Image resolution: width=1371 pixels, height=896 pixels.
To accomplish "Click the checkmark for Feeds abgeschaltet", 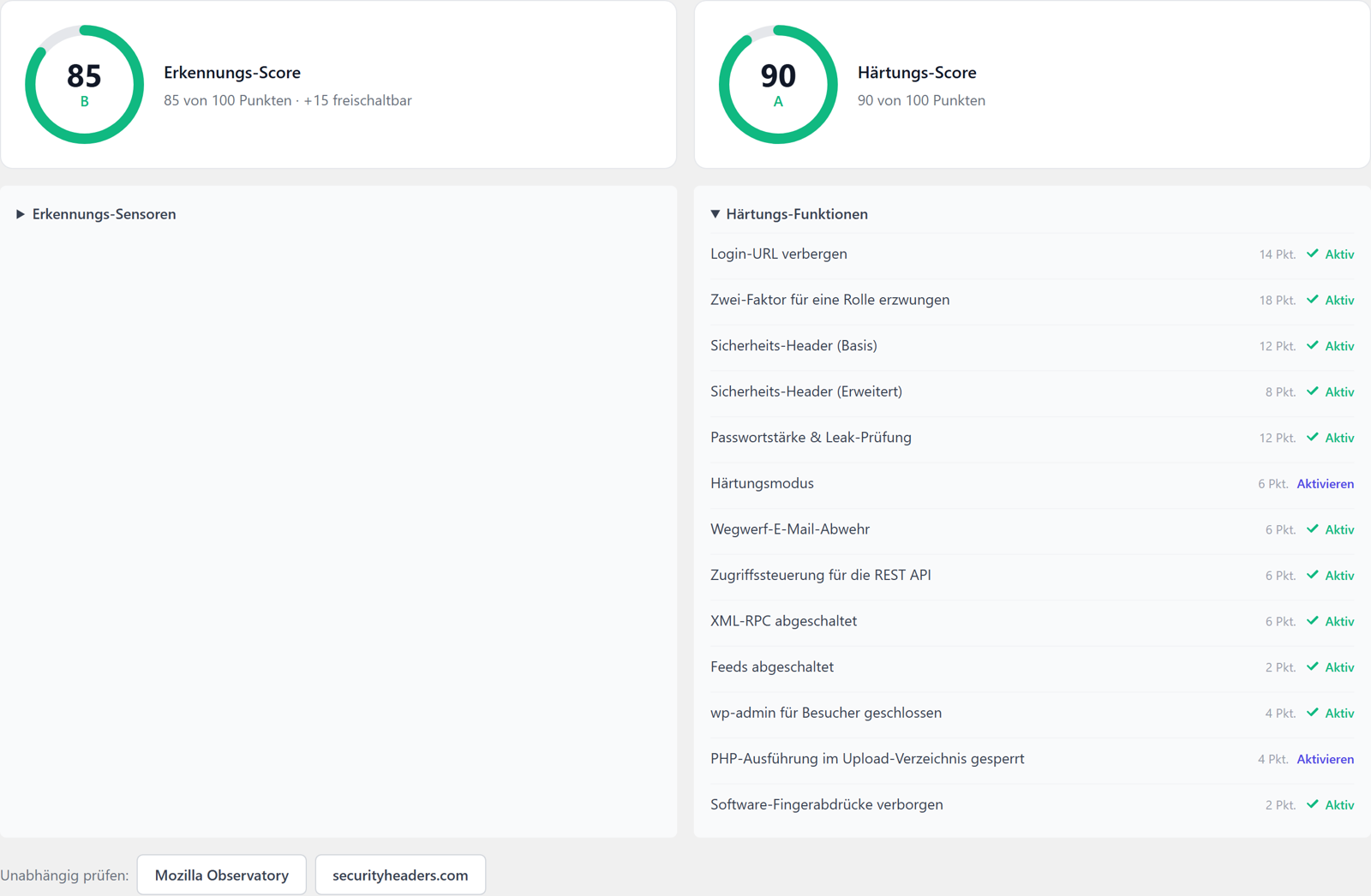I will point(1313,666).
